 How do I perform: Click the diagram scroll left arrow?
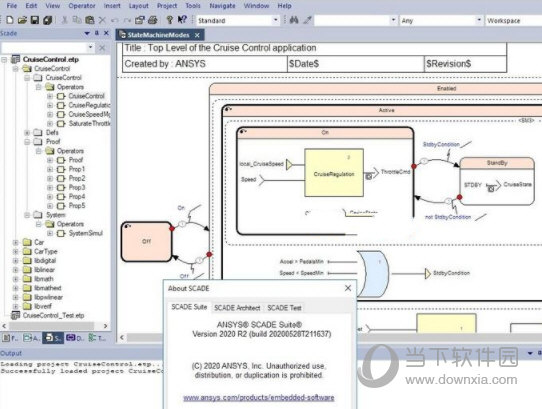click(122, 337)
